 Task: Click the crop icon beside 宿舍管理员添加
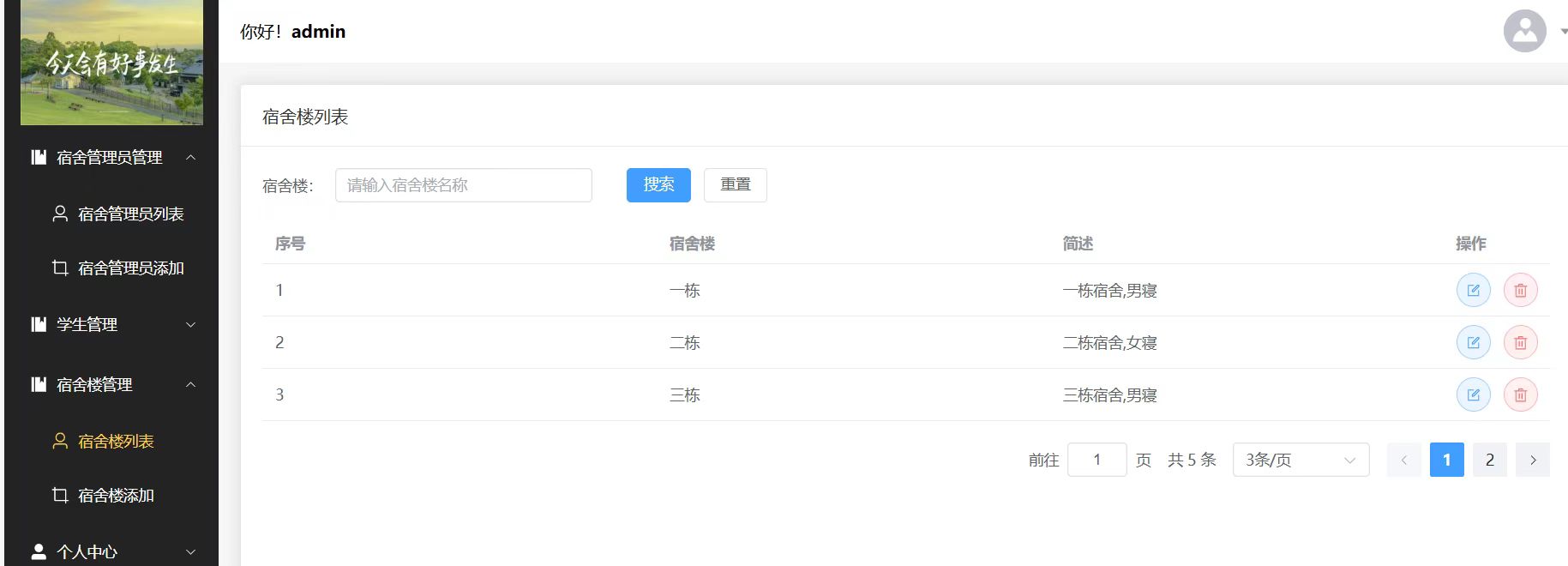tap(60, 268)
